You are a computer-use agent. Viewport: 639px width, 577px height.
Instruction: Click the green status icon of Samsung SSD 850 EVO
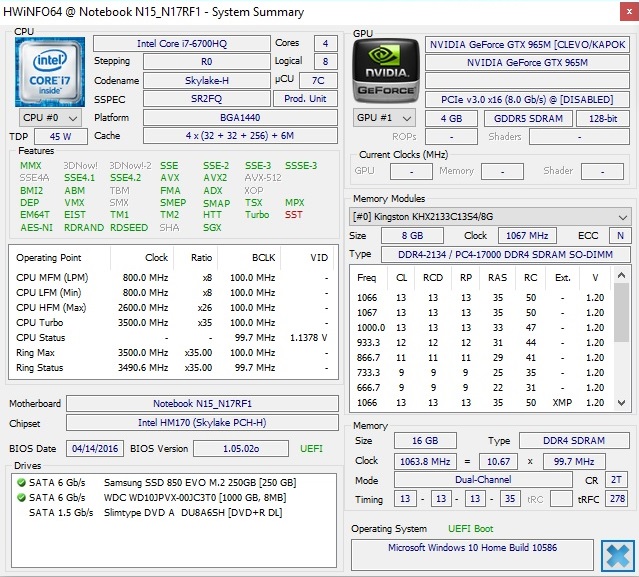22,482
